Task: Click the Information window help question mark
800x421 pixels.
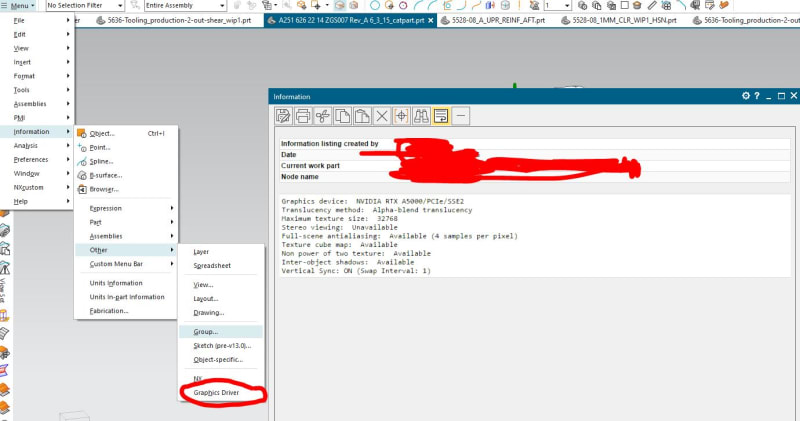Action: click(x=757, y=96)
